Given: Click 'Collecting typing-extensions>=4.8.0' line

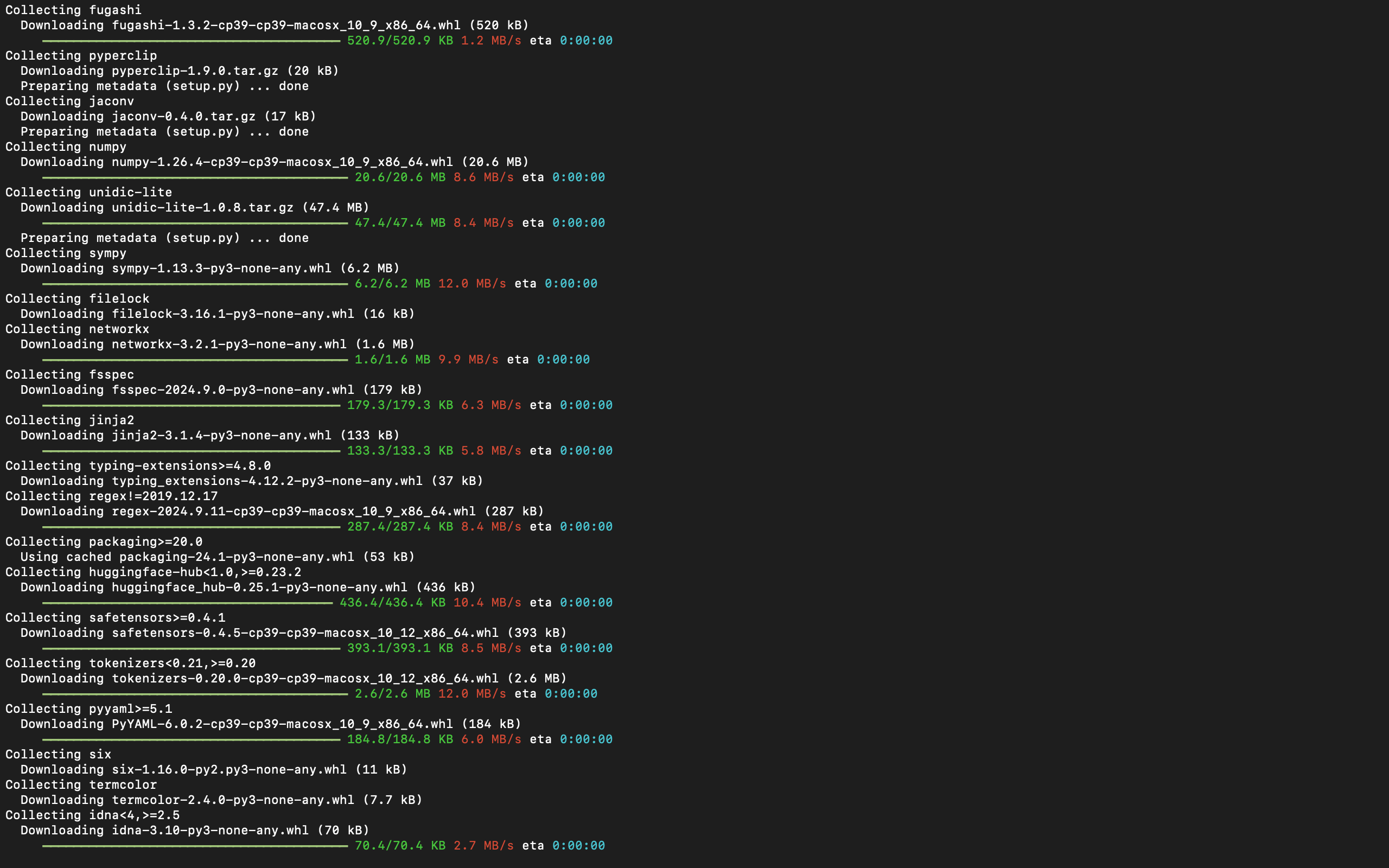Looking at the screenshot, I should [x=138, y=465].
